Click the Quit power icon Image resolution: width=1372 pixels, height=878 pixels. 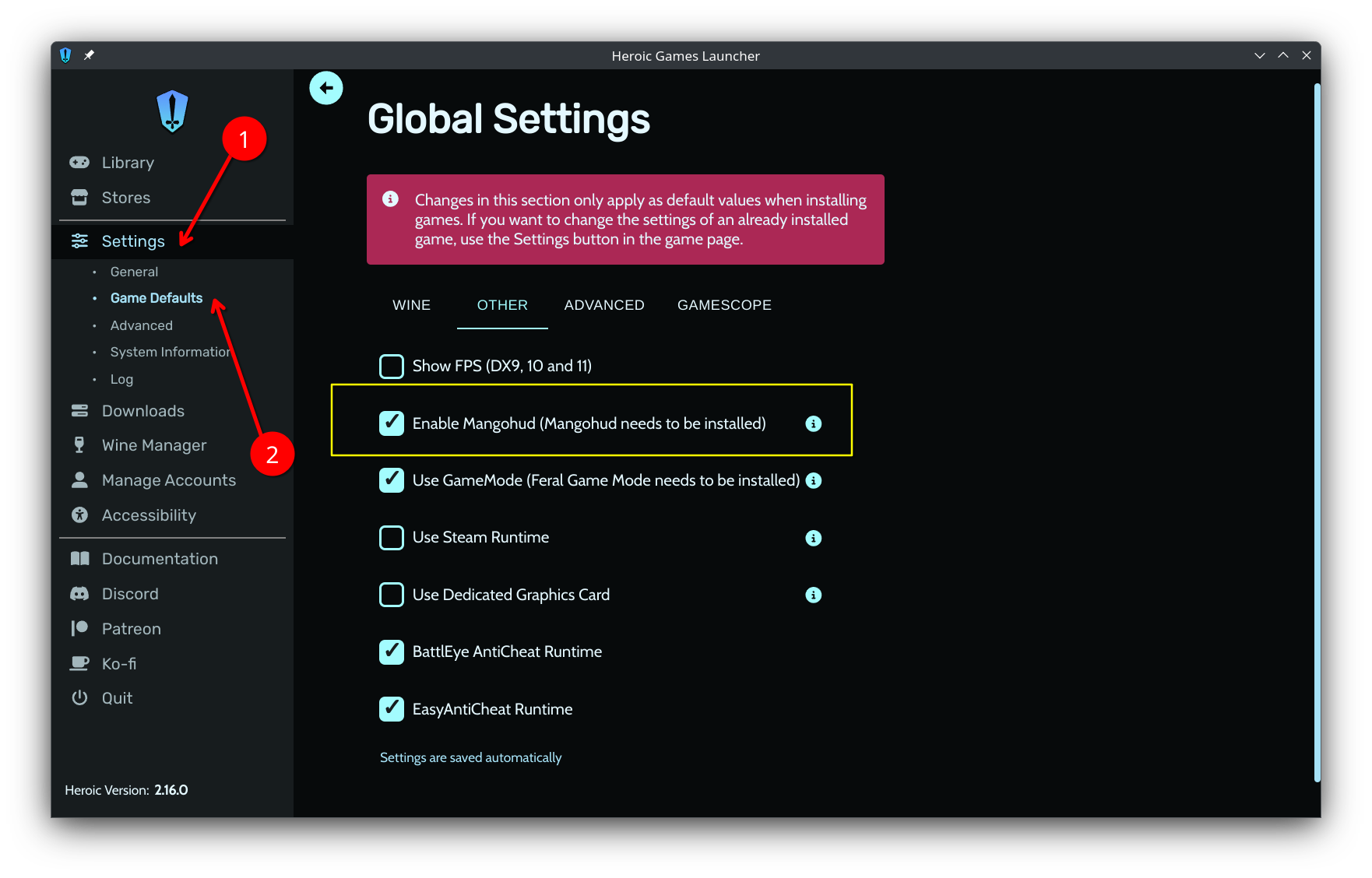point(79,698)
